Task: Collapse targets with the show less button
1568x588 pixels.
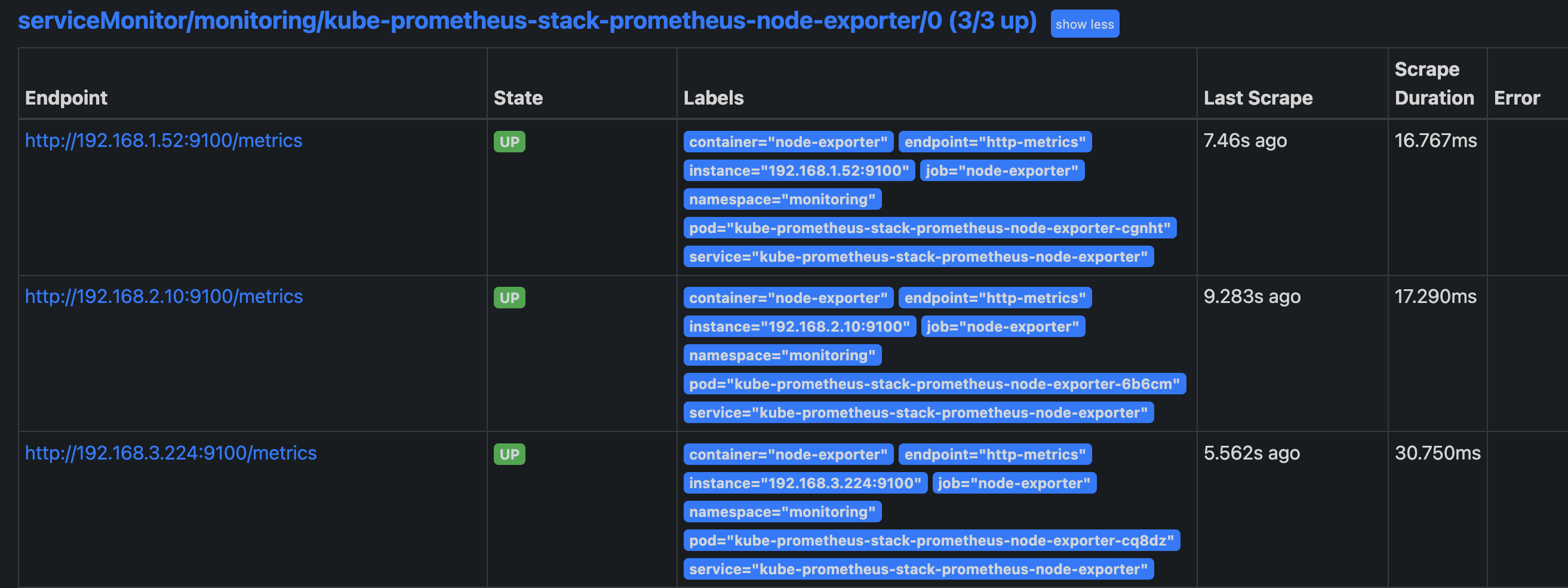Action: (x=1084, y=24)
